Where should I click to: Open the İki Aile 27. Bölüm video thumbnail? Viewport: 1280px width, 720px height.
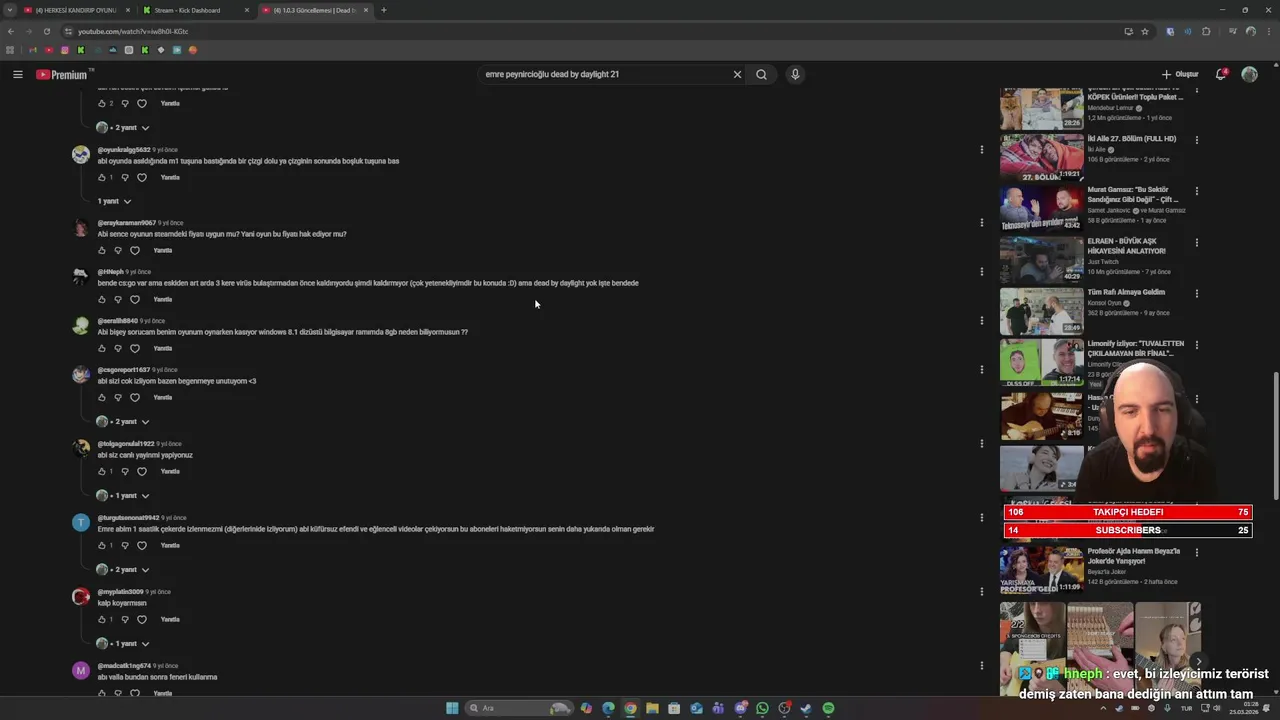[x=1041, y=157]
